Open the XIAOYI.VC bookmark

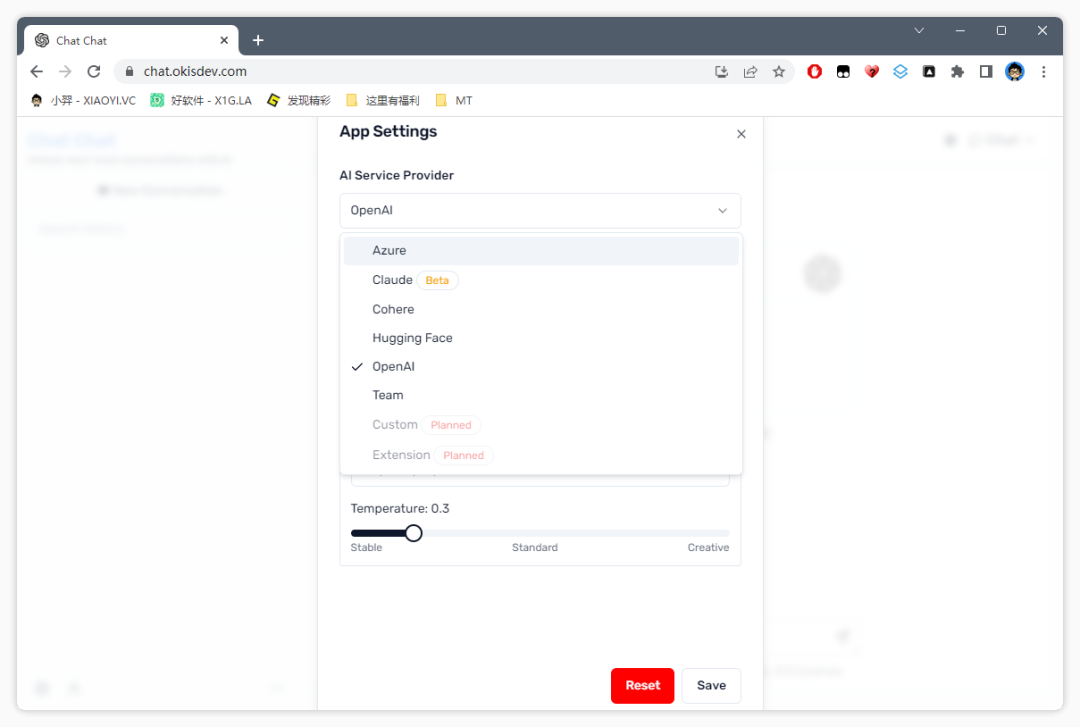(x=83, y=101)
